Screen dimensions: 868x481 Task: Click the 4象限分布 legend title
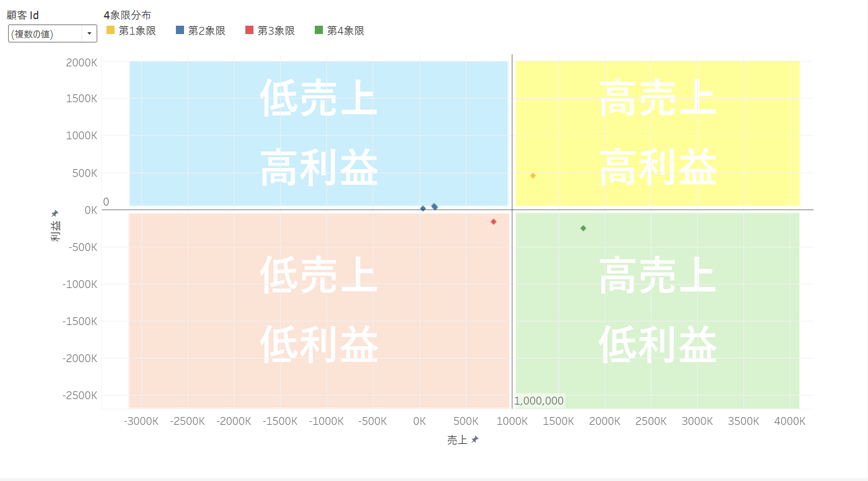(x=128, y=15)
